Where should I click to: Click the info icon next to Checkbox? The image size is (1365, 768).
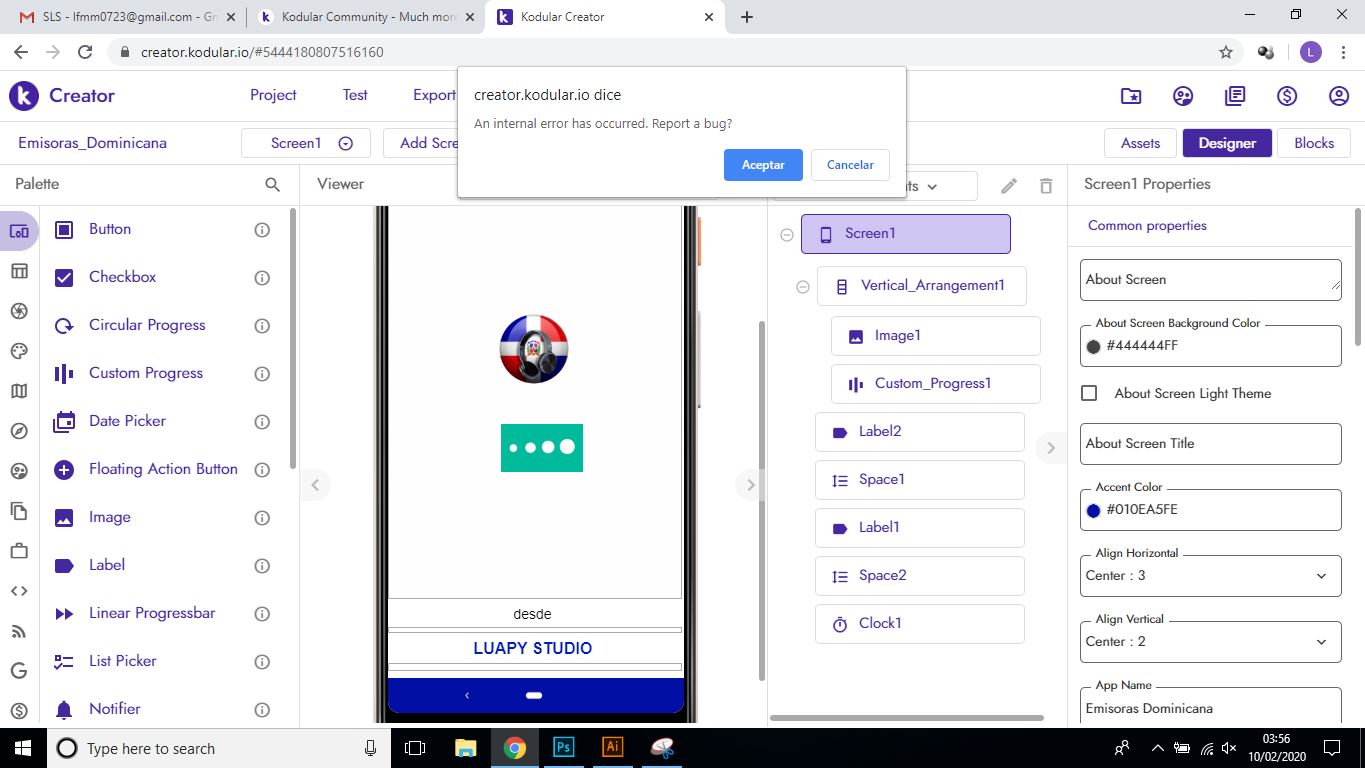[x=262, y=277]
